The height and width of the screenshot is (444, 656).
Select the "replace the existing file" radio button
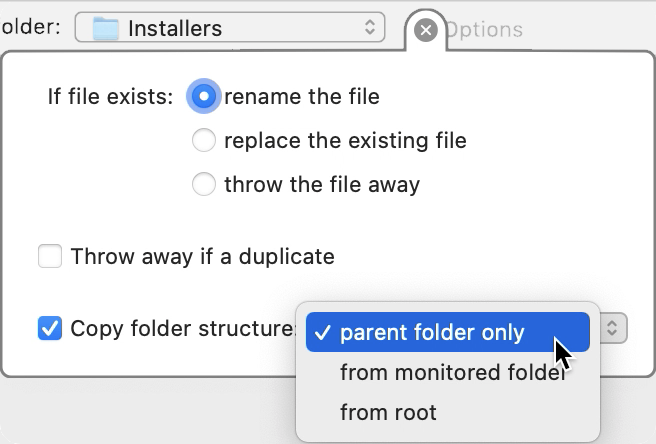click(204, 141)
